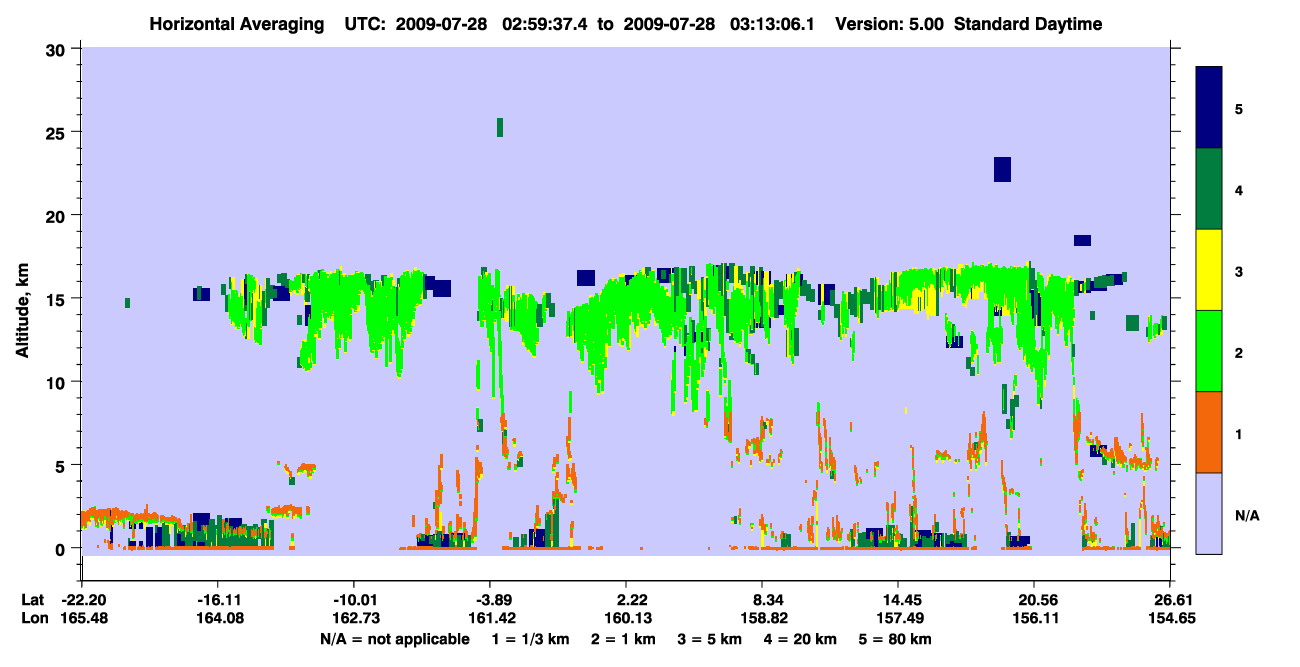The width and height of the screenshot is (1300, 667).
Task: Click the colorbar label 'N/A'
Action: pos(1246,514)
